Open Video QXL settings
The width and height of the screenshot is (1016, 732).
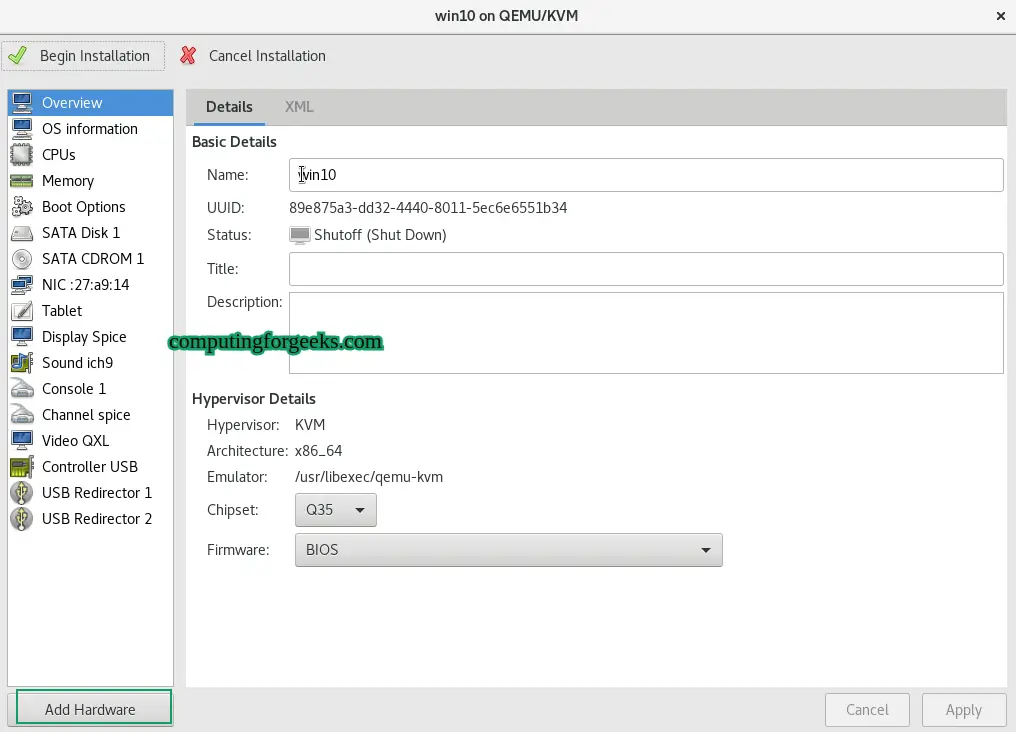coord(22,440)
